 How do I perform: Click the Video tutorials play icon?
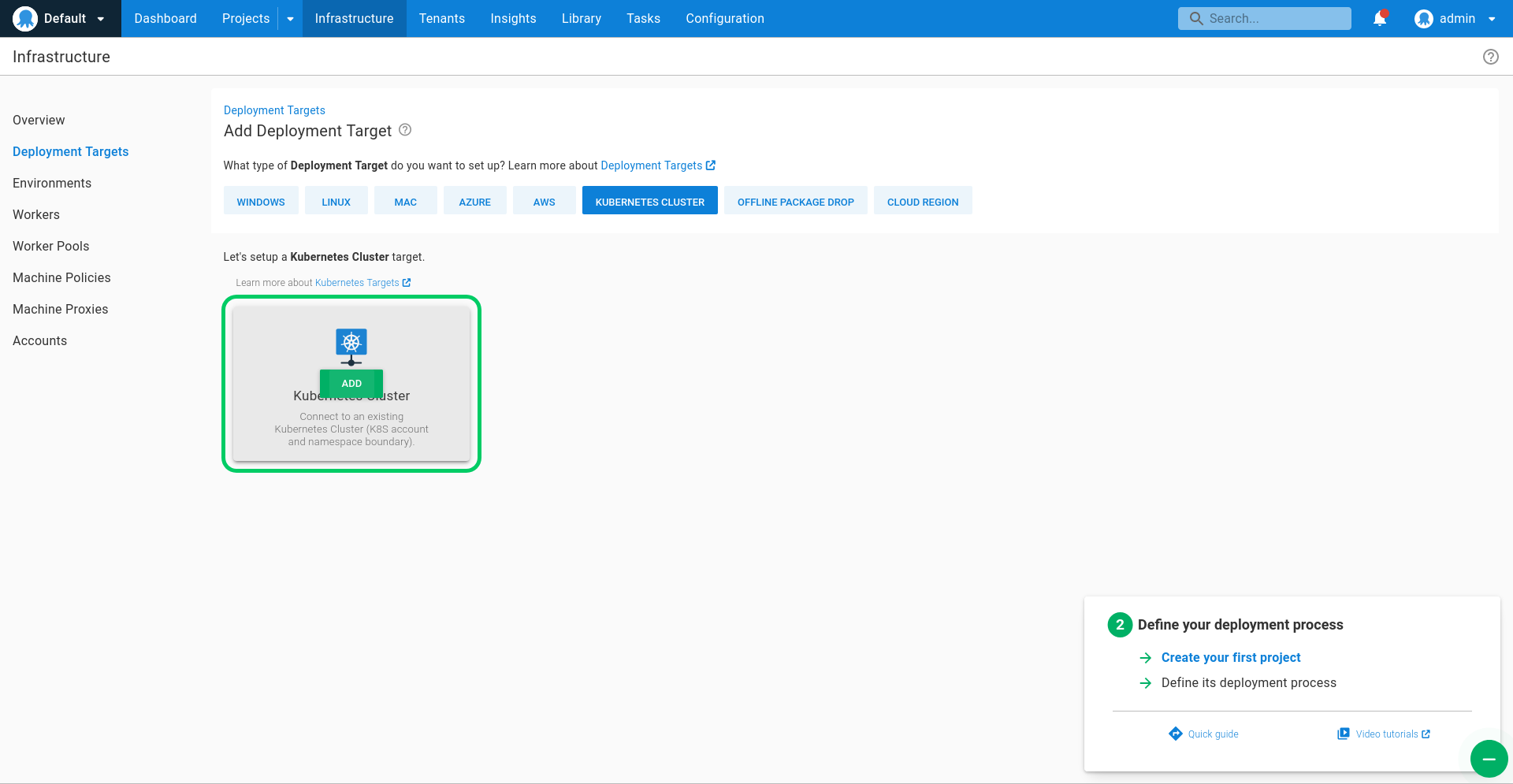click(1344, 734)
